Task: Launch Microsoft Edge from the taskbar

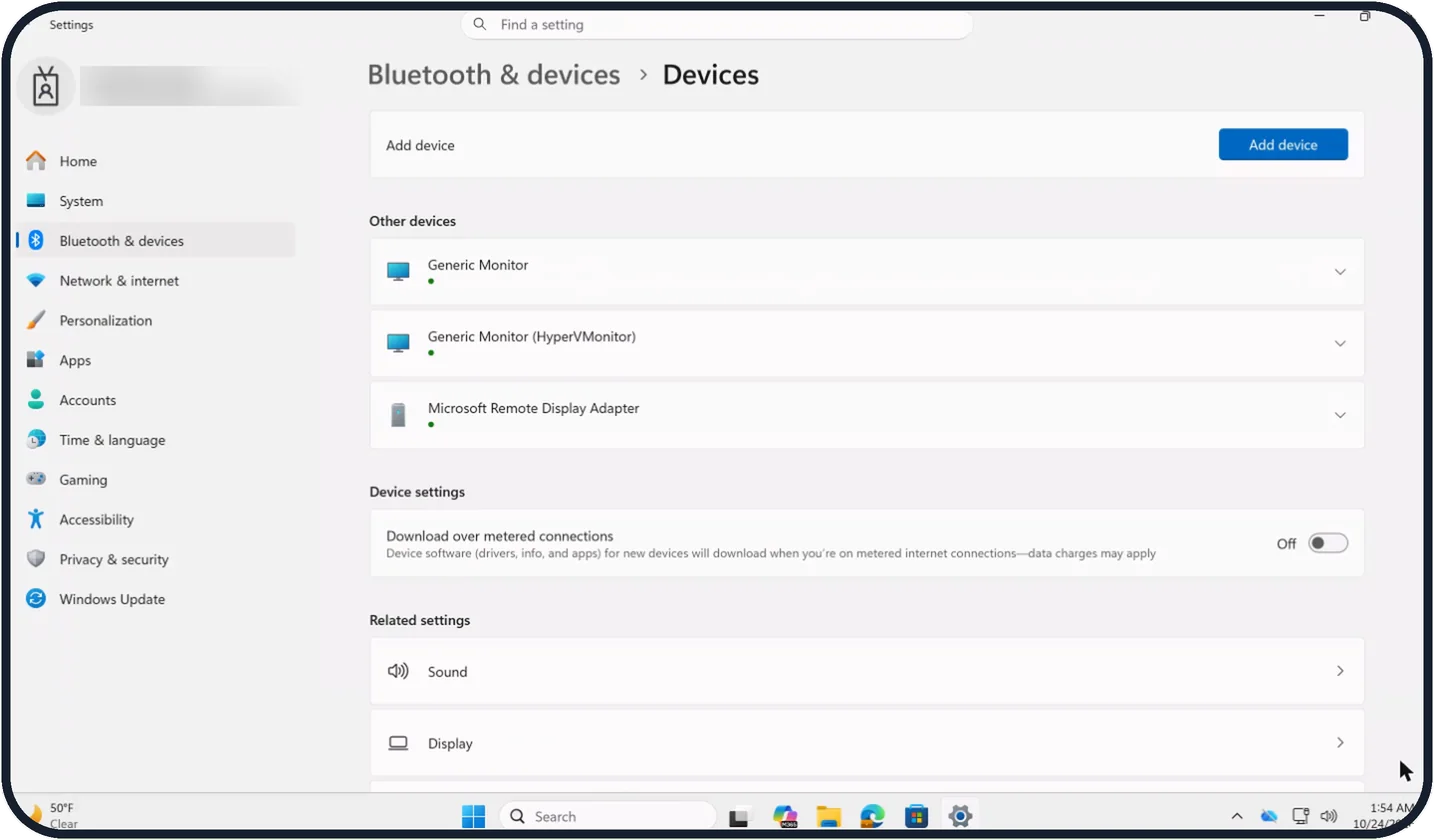Action: (872, 816)
